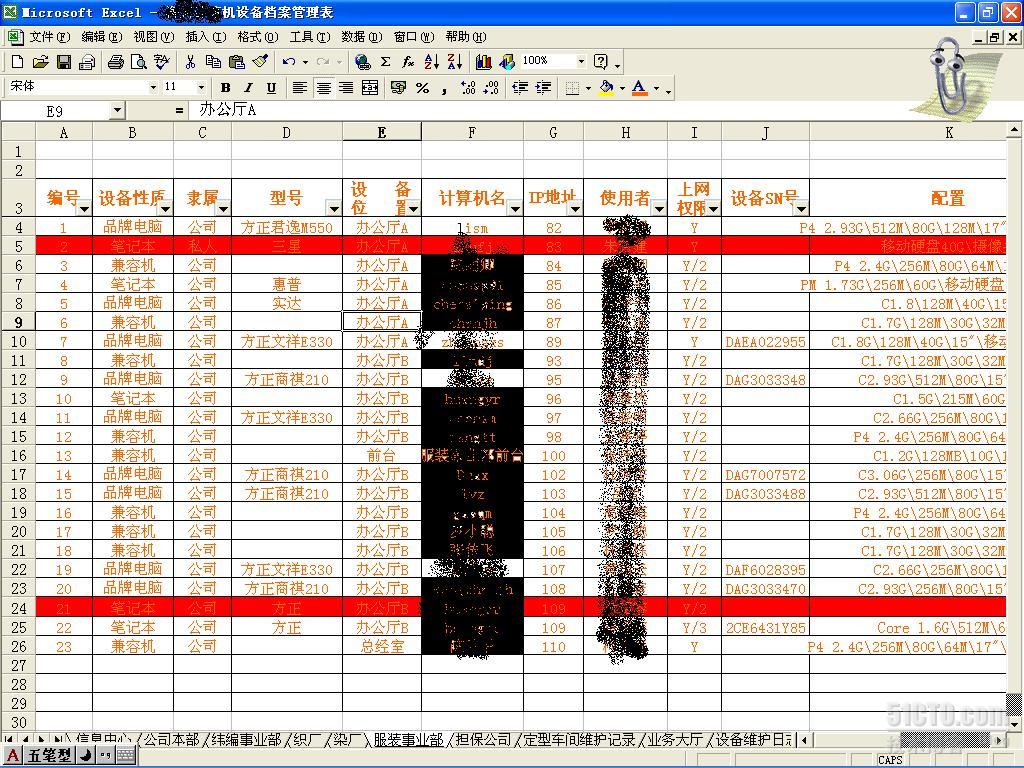
Task: Run the Spelling check icon
Action: point(161,62)
